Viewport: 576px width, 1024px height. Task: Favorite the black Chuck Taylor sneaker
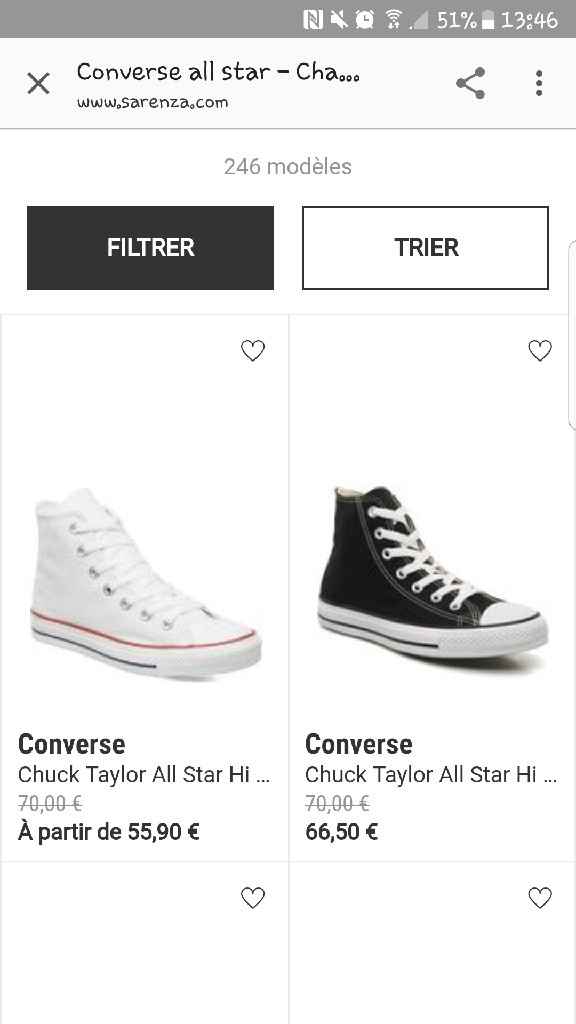pos(540,351)
